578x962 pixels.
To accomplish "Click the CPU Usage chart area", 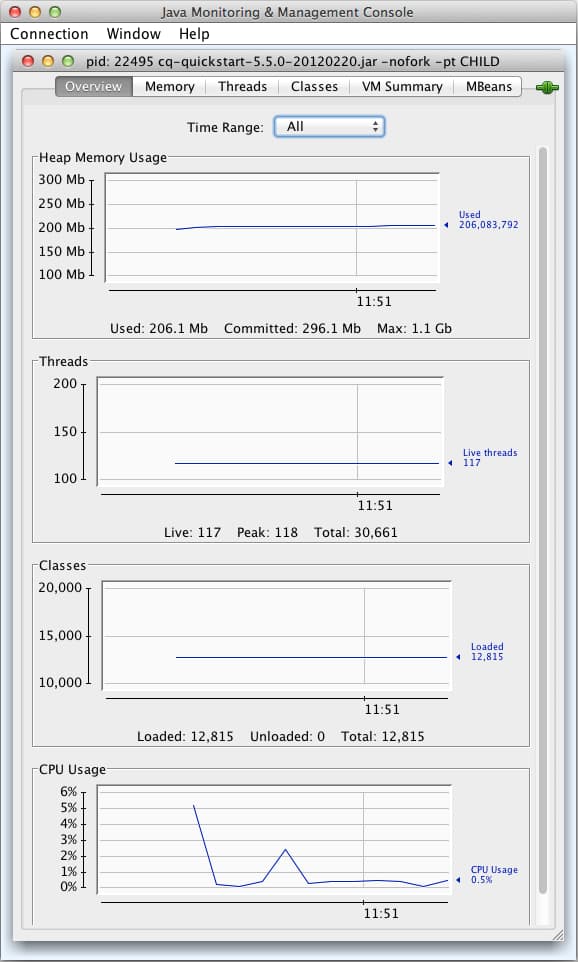I will click(274, 839).
